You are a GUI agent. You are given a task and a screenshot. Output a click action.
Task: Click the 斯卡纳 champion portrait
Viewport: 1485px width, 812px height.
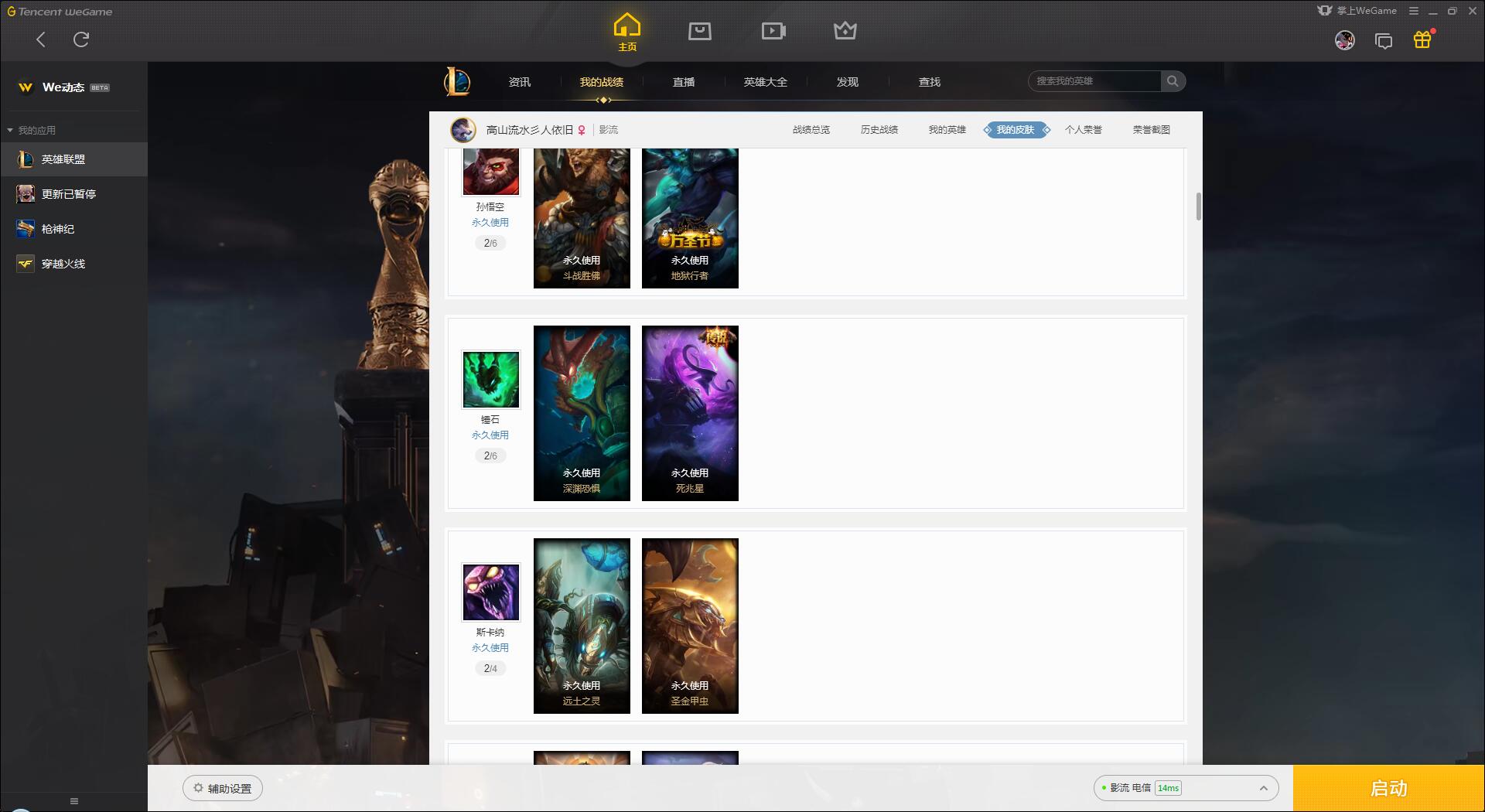click(x=491, y=592)
